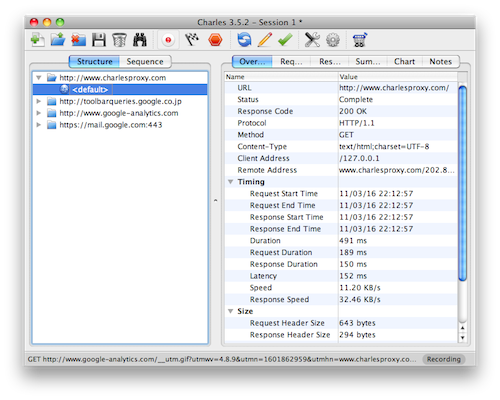Click the scrollbar up arrow
This screenshot has height=400, width=500.
[x=462, y=328]
